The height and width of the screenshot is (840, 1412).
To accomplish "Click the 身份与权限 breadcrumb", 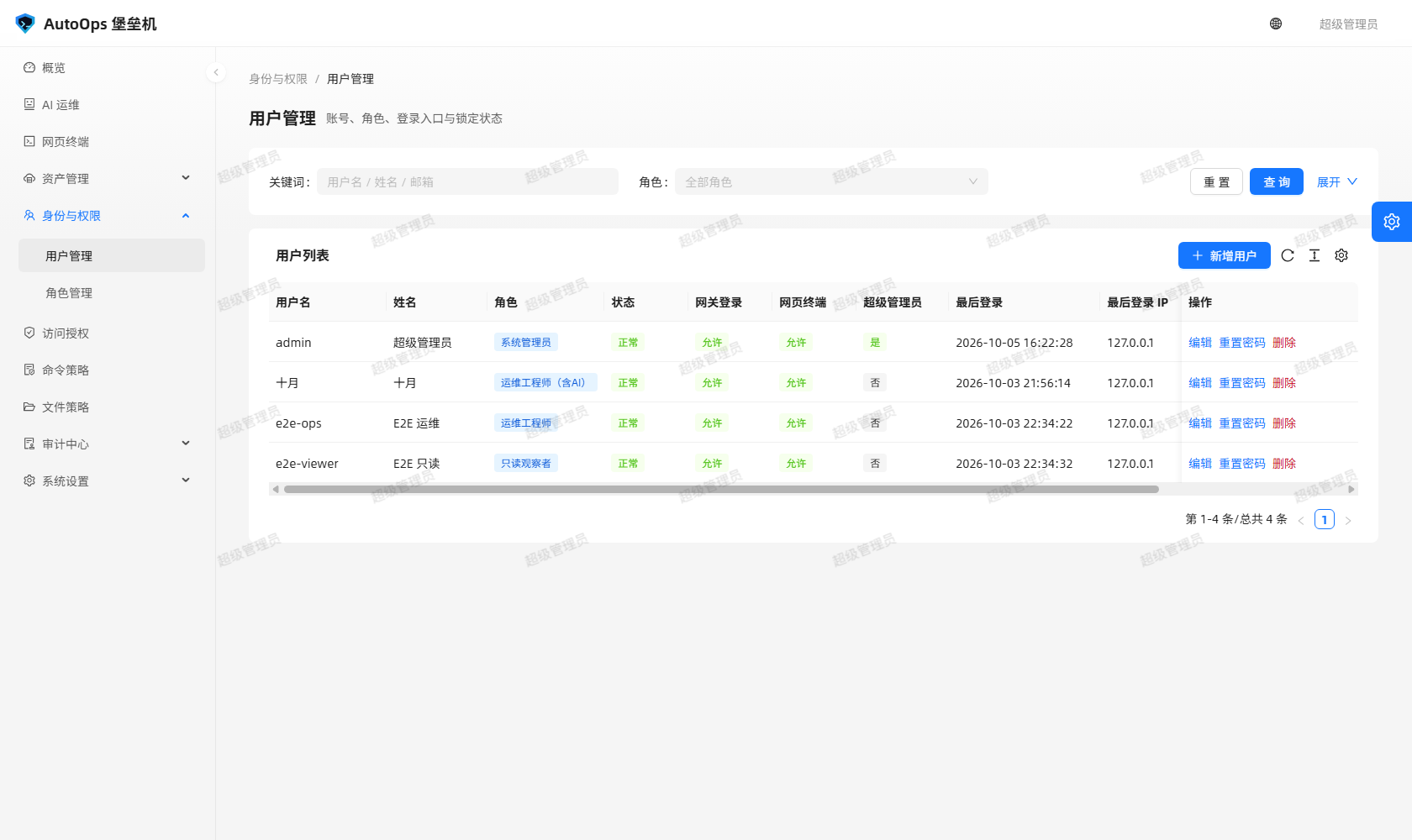I will point(278,78).
